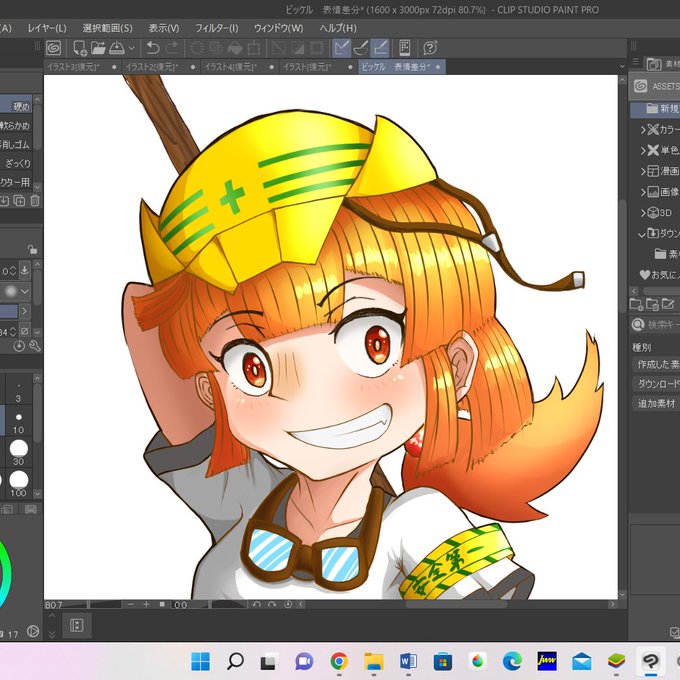Click the Invert selection toolbar icon
Viewport: 680px width, 680px height.
[298, 48]
